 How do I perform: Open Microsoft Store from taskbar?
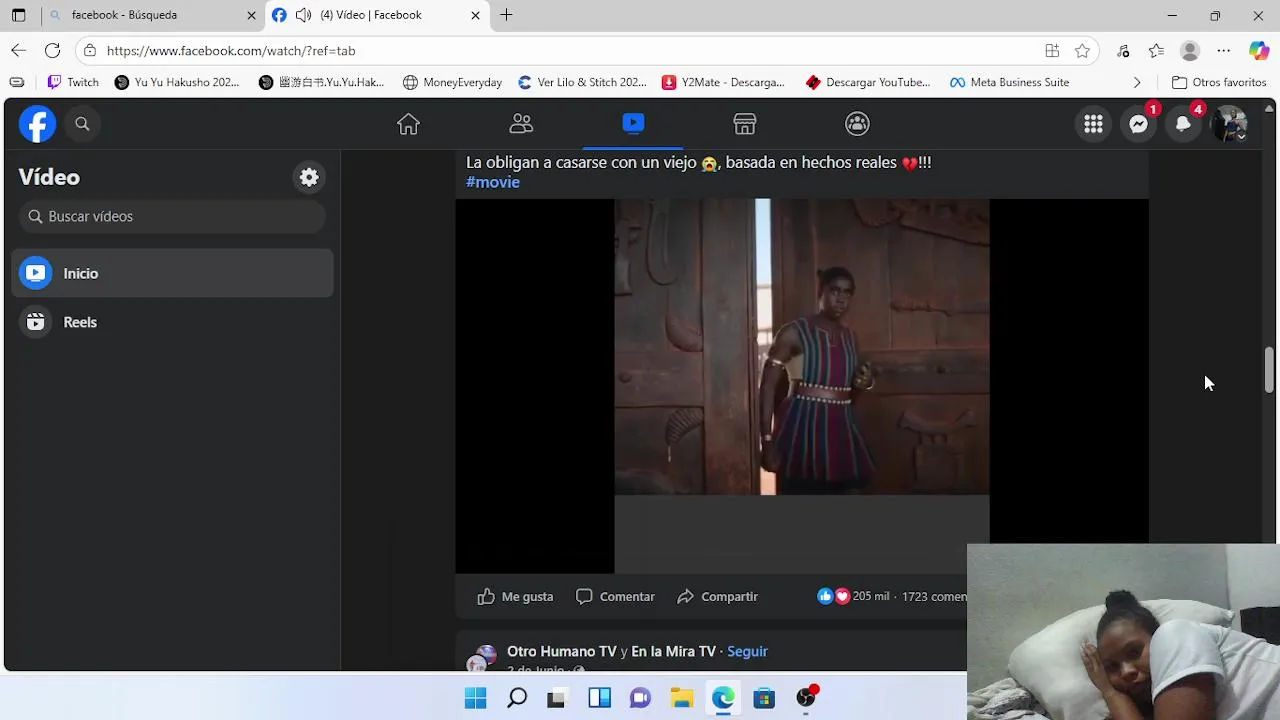(764, 698)
